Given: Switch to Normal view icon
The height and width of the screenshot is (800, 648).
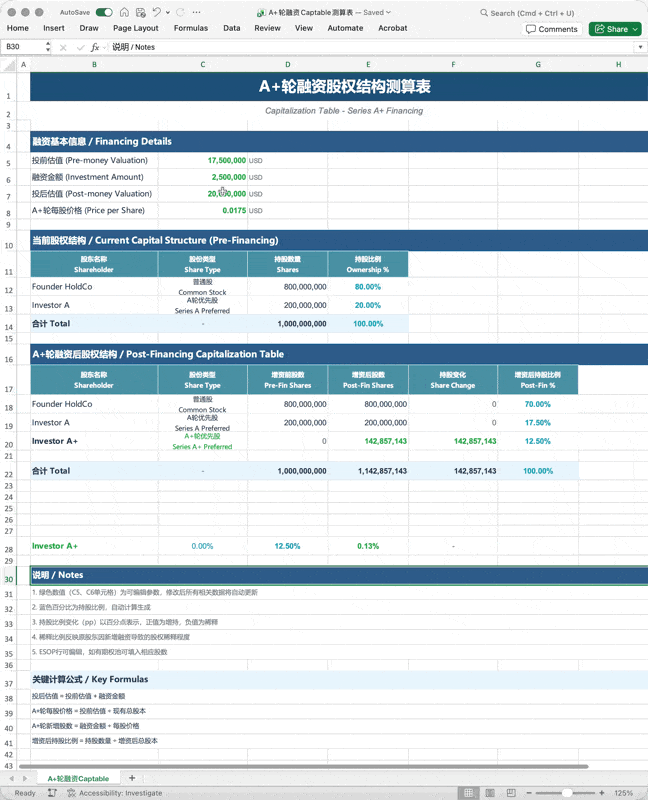Looking at the screenshot, I should (x=468, y=793).
